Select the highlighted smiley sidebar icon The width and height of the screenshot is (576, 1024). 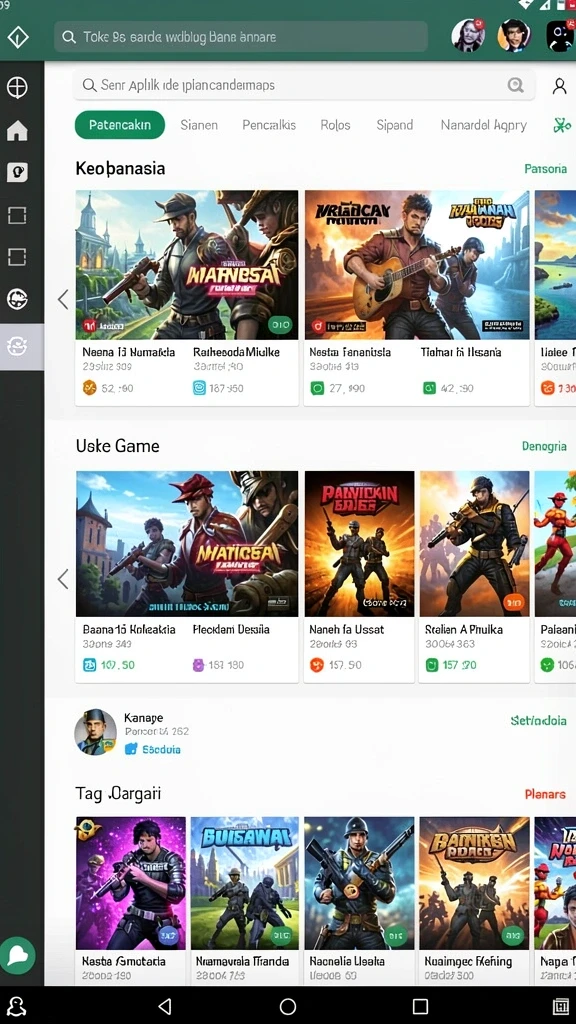[17, 346]
